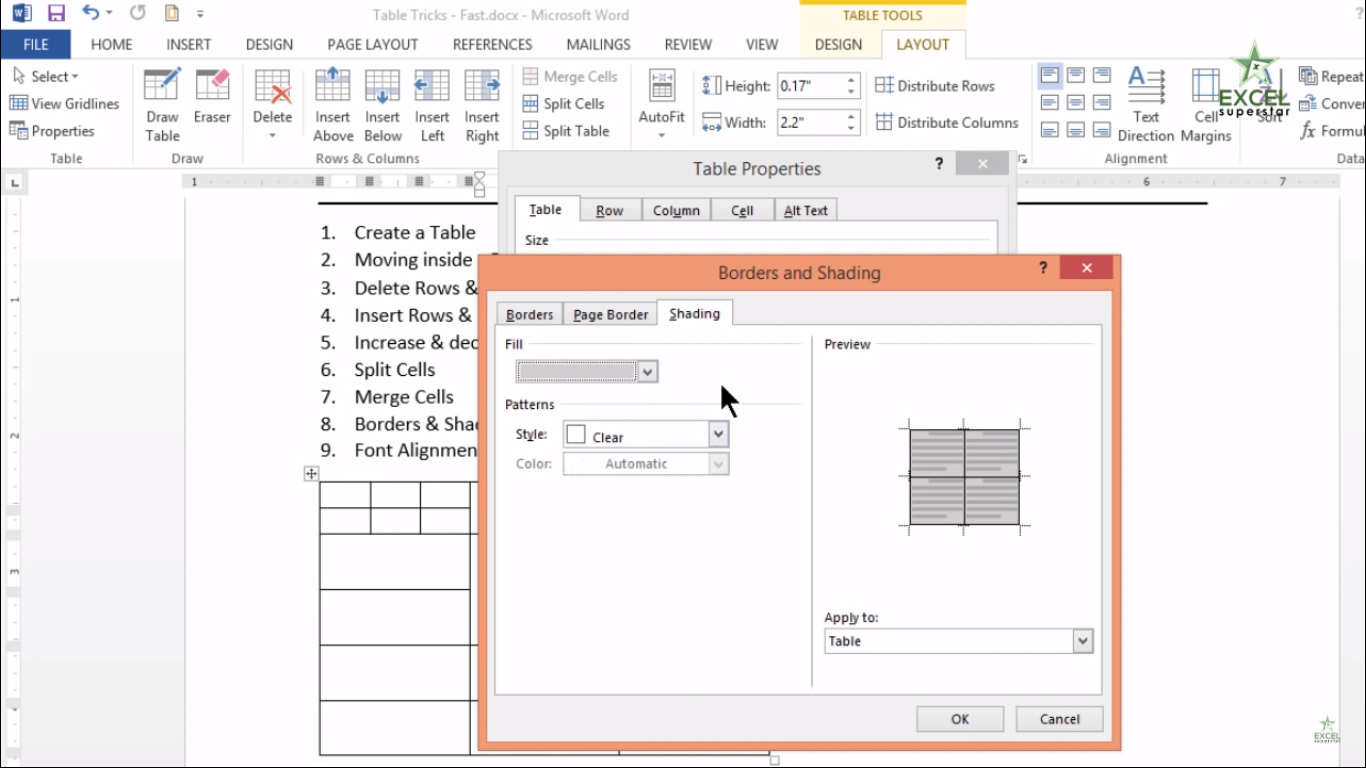Open the Fill color dropdown

coord(648,372)
